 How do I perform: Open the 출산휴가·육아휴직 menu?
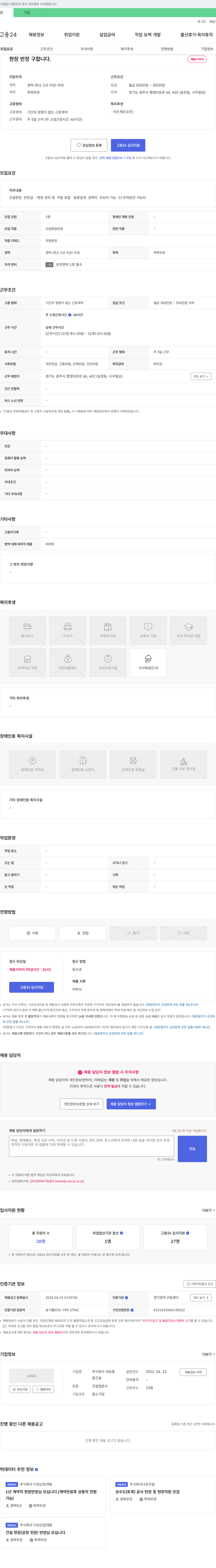point(196,35)
